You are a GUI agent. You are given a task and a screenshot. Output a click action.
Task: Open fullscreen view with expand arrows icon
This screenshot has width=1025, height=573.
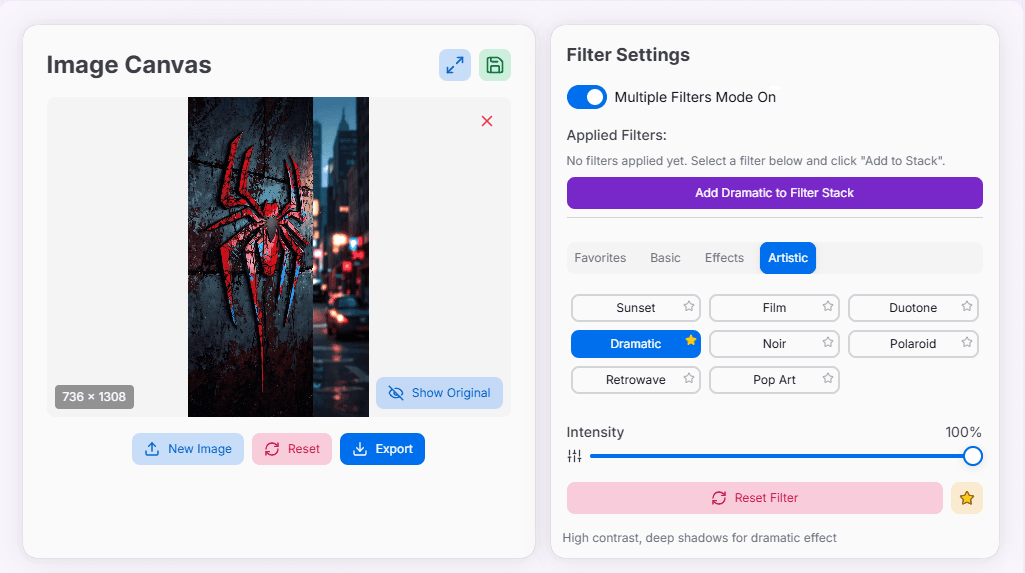[455, 65]
